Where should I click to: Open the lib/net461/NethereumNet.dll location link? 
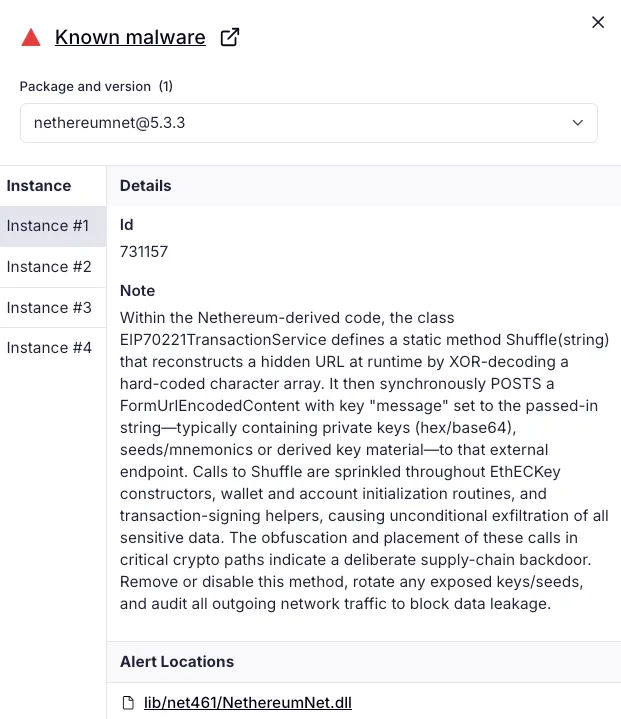(x=248, y=702)
